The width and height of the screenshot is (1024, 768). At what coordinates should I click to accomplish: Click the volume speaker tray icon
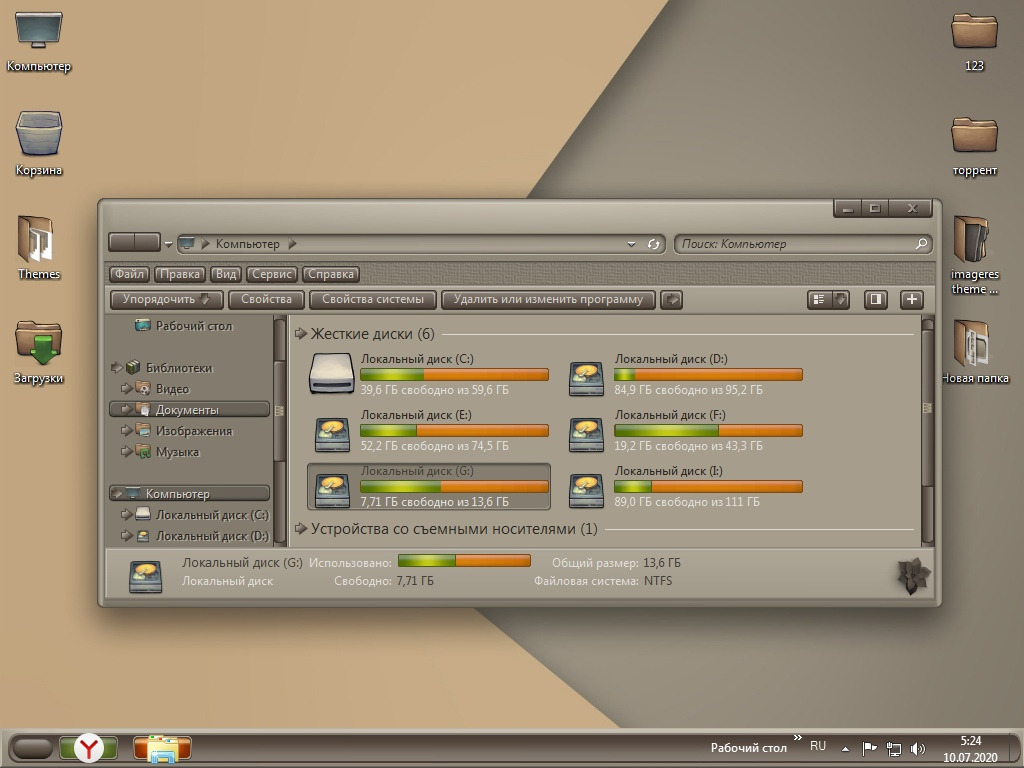[918, 748]
